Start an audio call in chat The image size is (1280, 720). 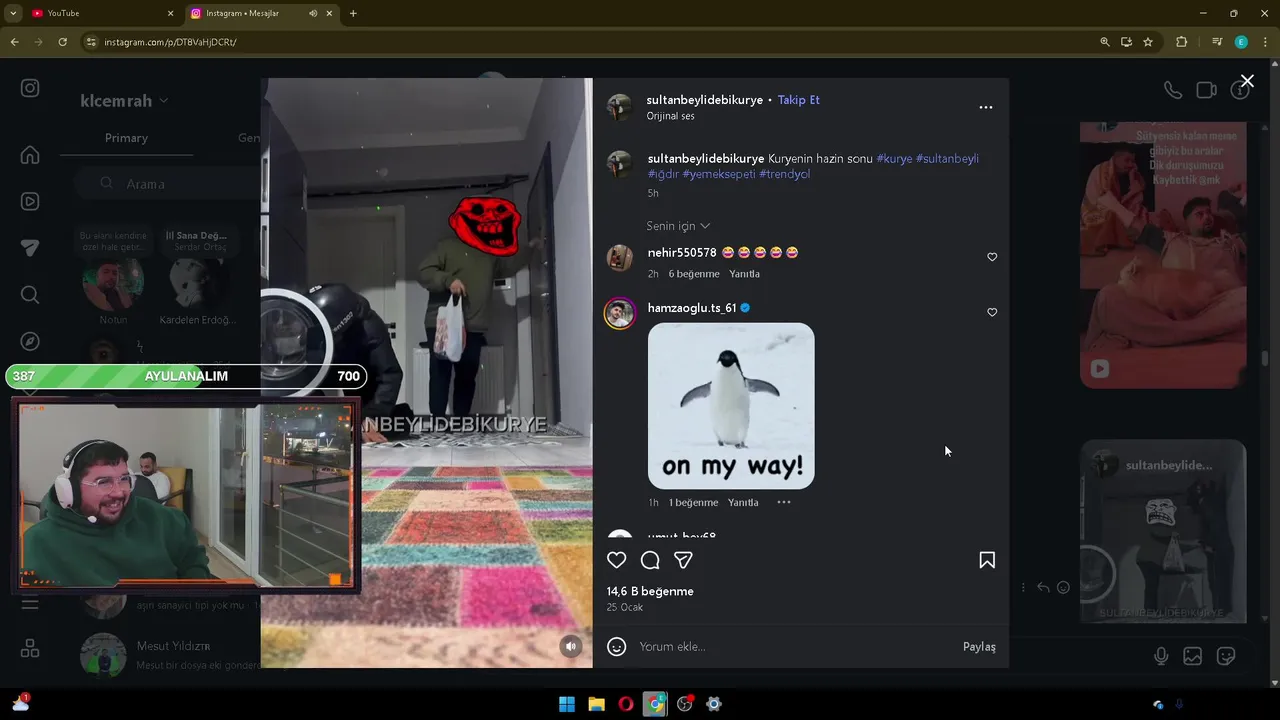point(1173,90)
